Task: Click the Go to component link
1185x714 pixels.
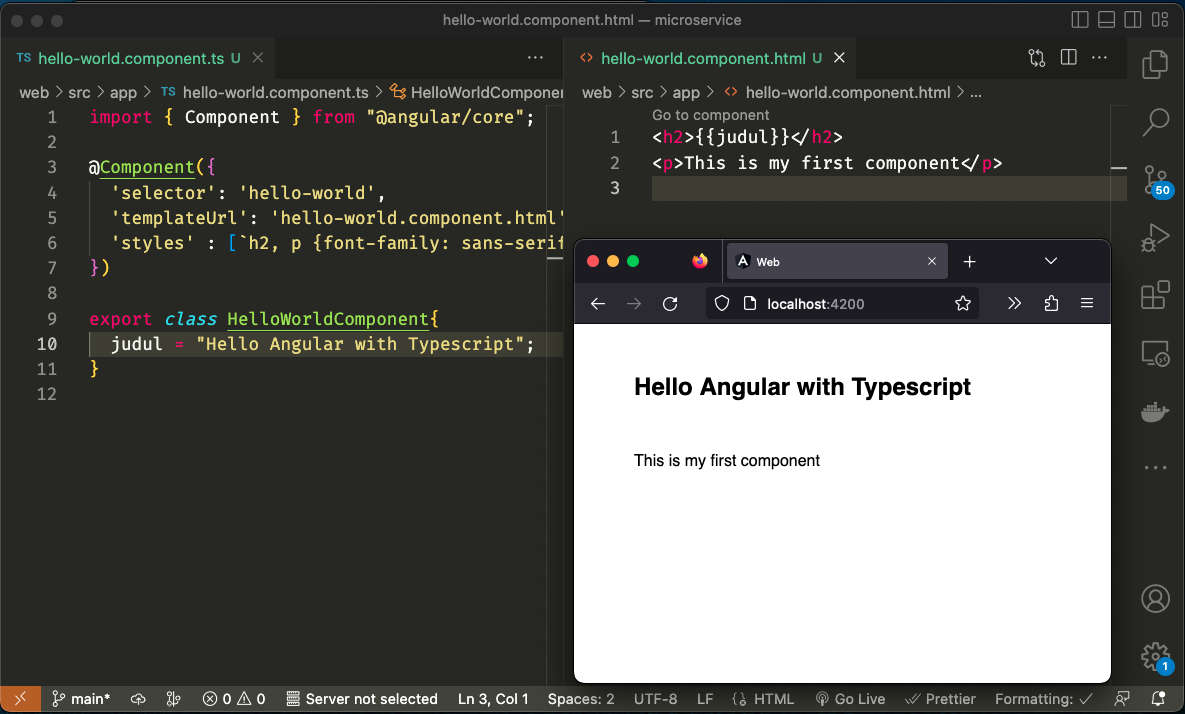Action: pos(710,115)
